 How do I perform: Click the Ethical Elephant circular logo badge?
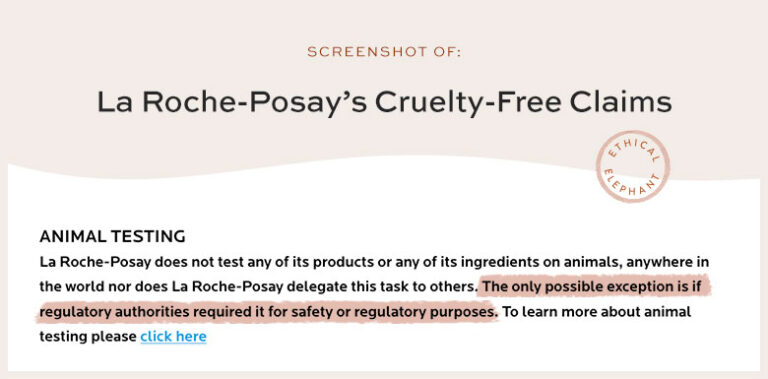(x=632, y=166)
